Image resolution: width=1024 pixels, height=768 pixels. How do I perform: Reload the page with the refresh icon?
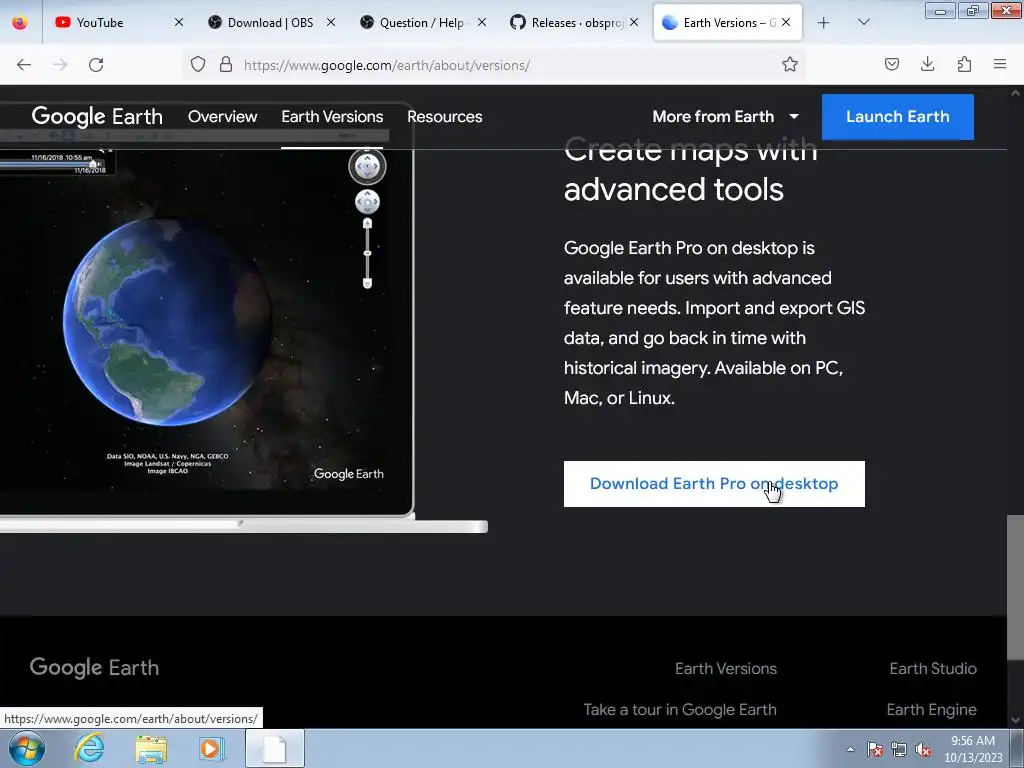(96, 65)
